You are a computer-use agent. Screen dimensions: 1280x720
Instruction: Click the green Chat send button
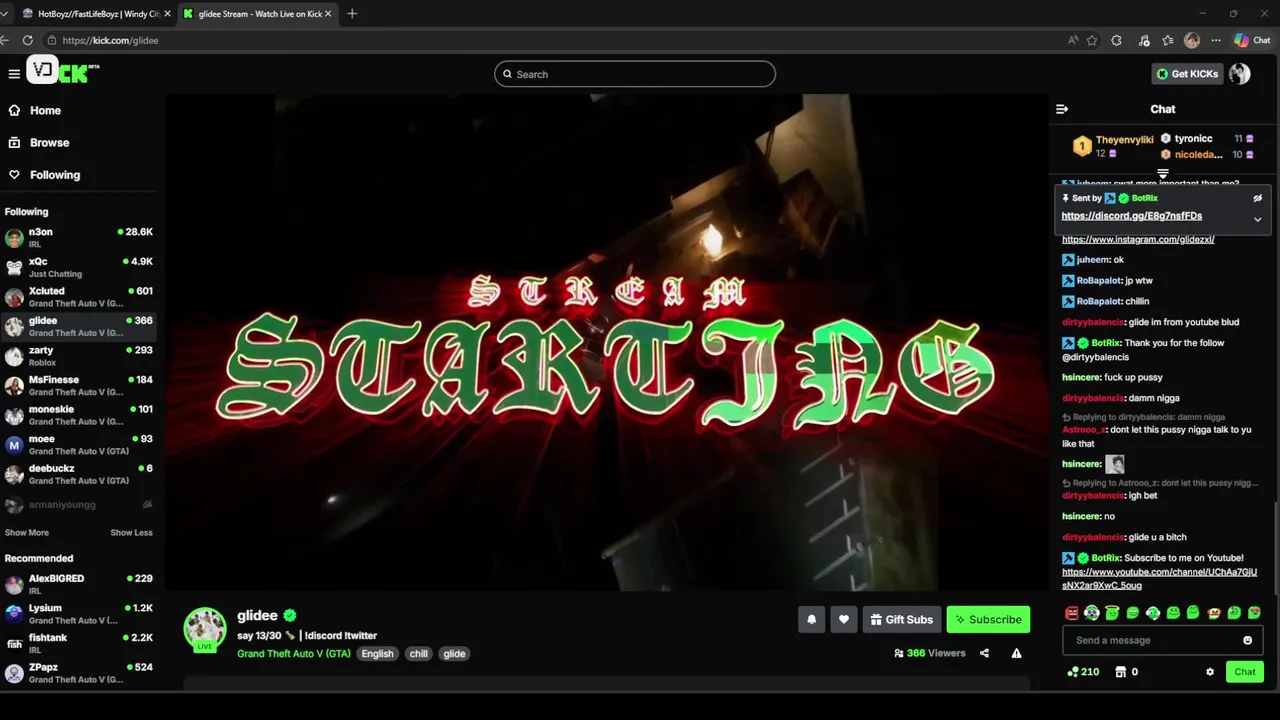coord(1245,672)
